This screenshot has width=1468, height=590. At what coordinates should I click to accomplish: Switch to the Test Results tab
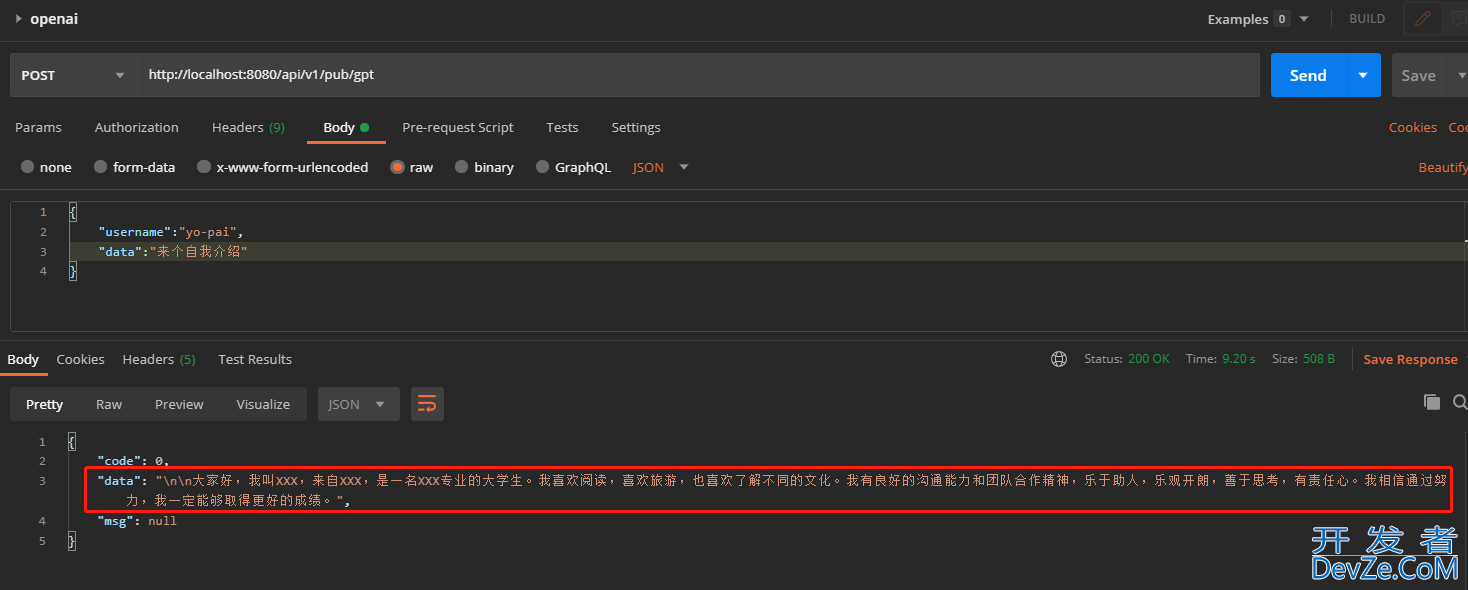pyautogui.click(x=255, y=359)
